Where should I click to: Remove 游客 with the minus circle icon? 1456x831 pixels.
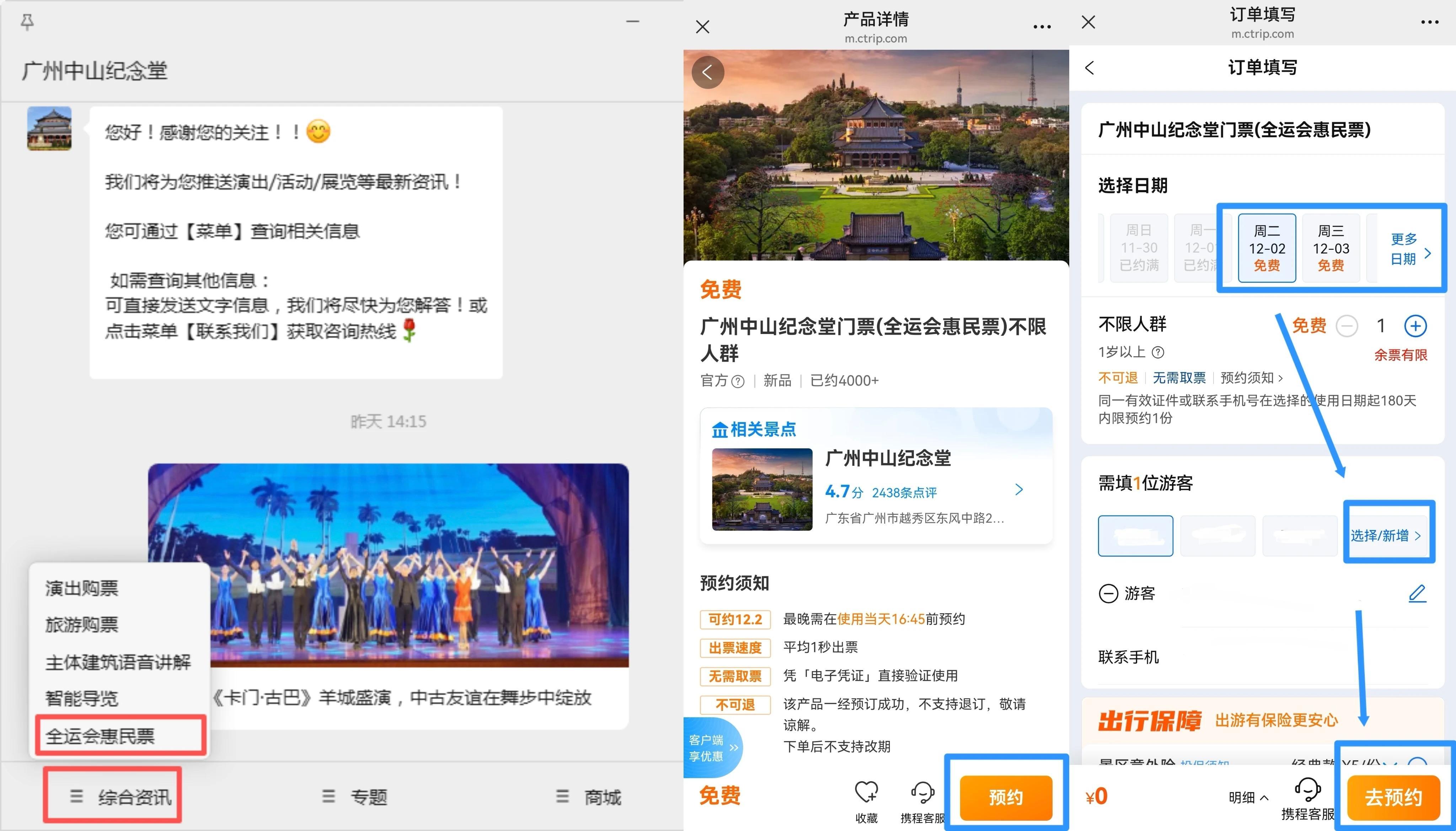(x=1108, y=594)
